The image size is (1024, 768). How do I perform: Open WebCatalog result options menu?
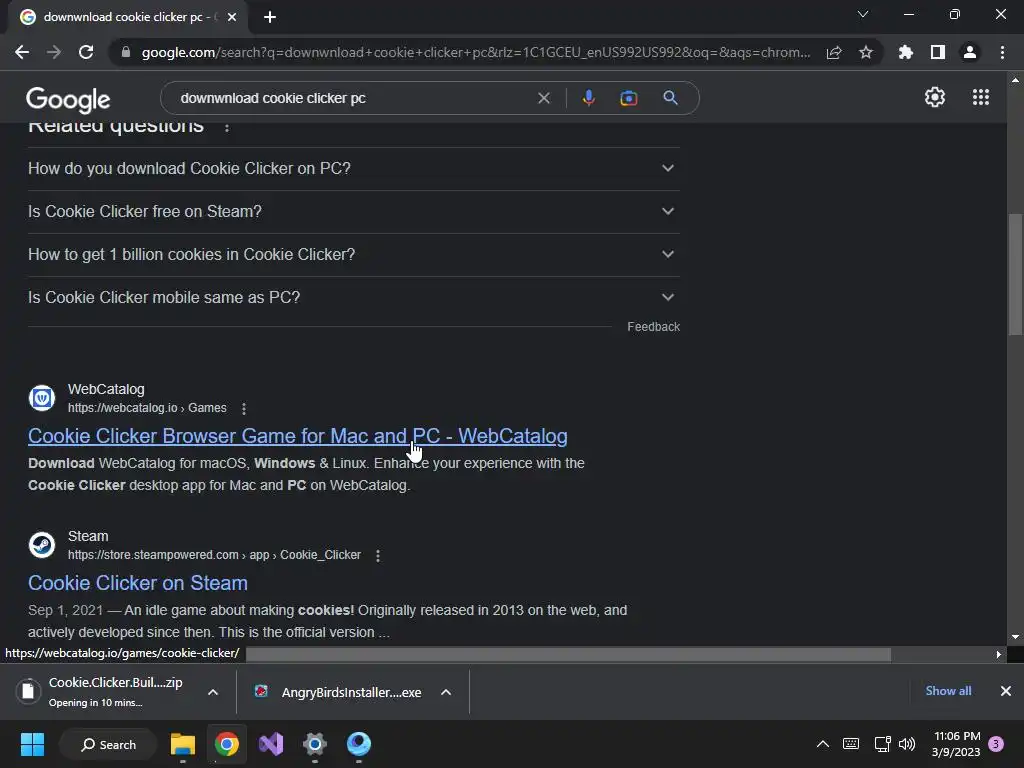(244, 408)
